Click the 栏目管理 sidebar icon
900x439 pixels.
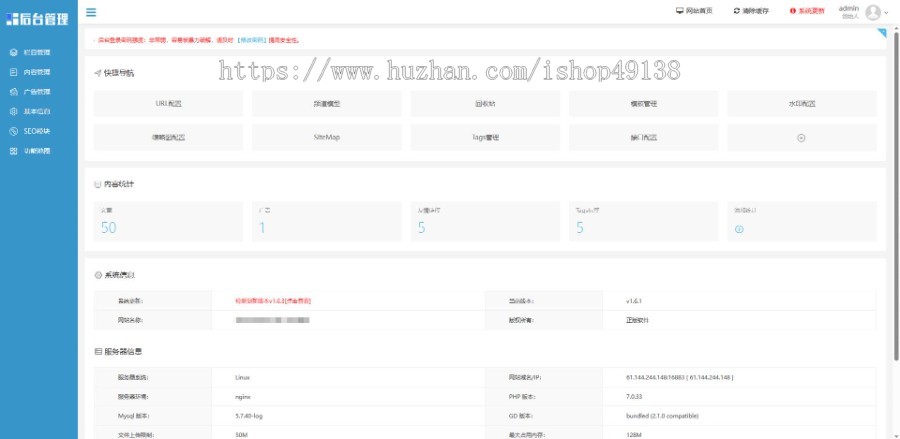(14, 52)
